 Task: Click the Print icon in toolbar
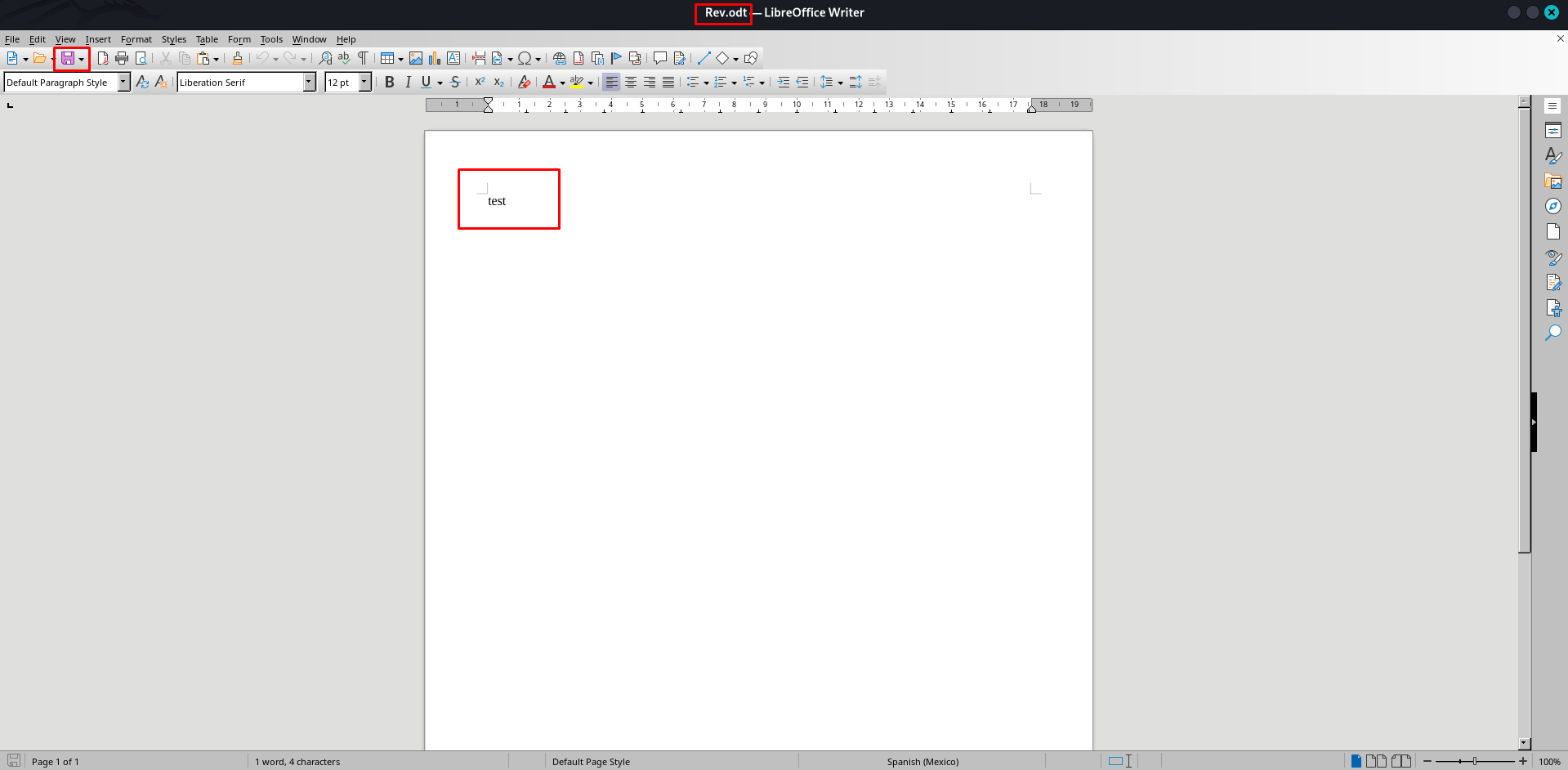click(122, 58)
